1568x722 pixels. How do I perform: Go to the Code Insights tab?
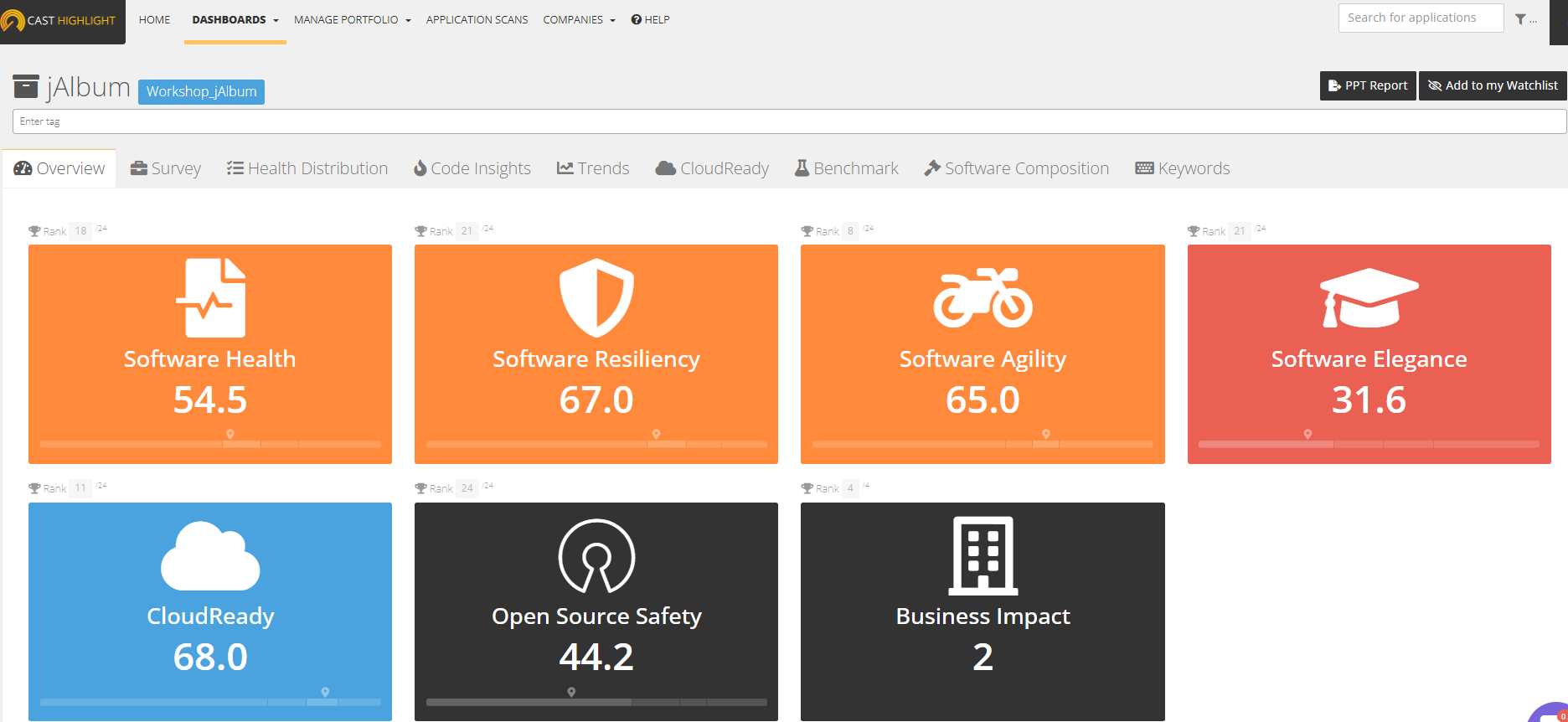(472, 168)
